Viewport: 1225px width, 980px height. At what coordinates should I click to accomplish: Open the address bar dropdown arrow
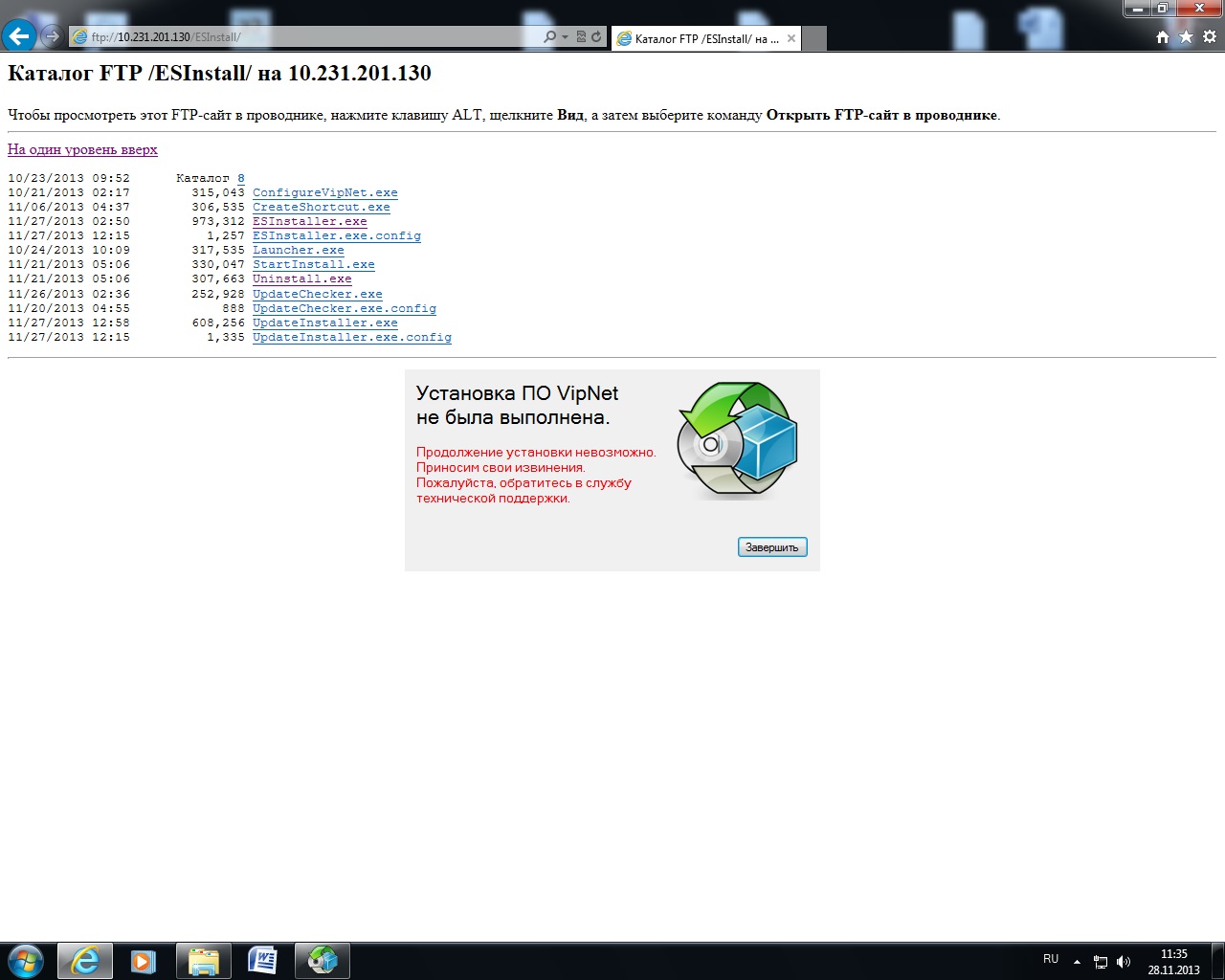(565, 37)
